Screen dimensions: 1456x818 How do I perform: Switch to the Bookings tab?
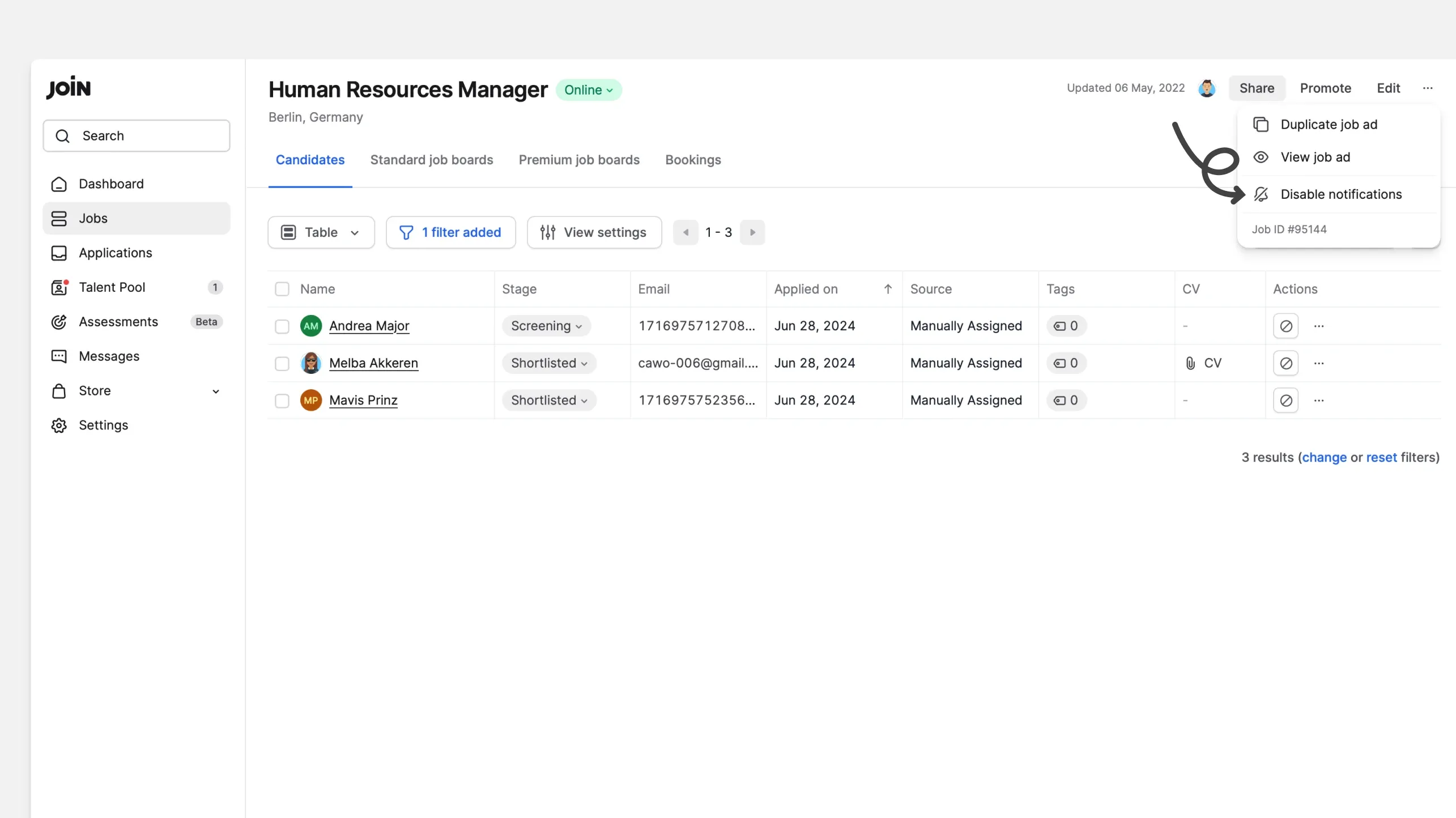(693, 160)
